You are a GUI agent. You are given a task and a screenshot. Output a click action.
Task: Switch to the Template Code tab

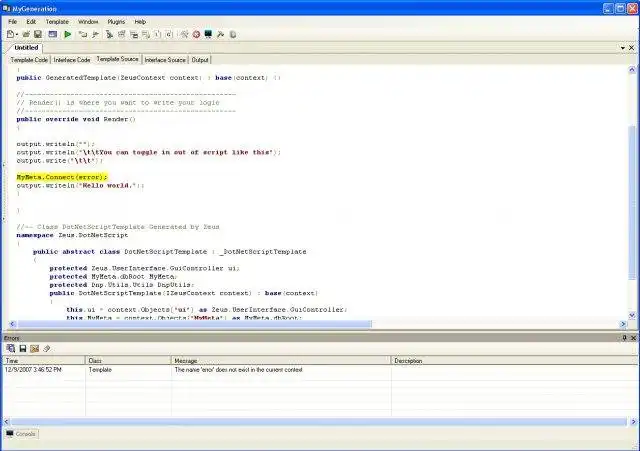point(29,60)
